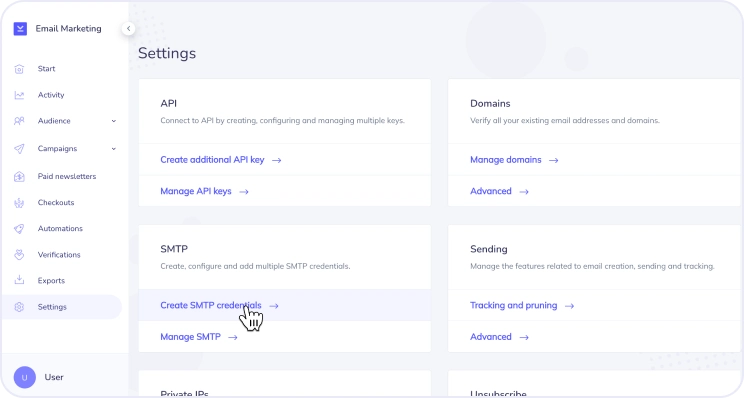
Task: Click arrow next to Tracking and pruning
Action: point(569,306)
